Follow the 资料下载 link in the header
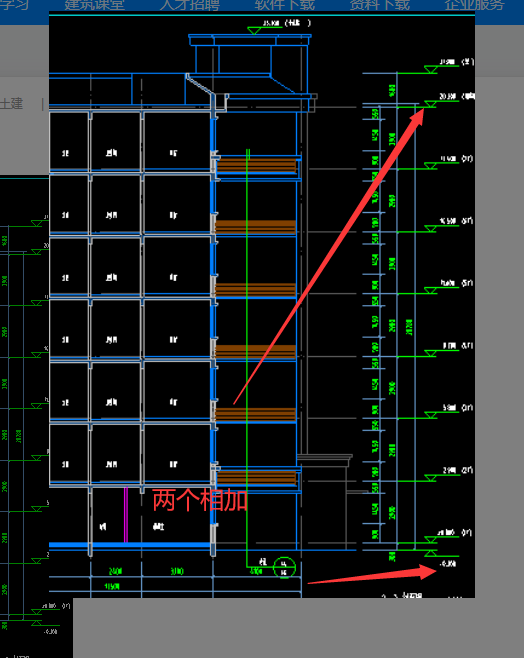This screenshot has width=524, height=658. click(380, 5)
